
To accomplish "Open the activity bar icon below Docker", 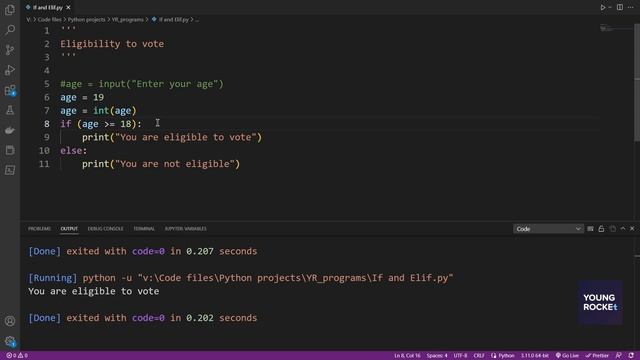I will 10,150.
